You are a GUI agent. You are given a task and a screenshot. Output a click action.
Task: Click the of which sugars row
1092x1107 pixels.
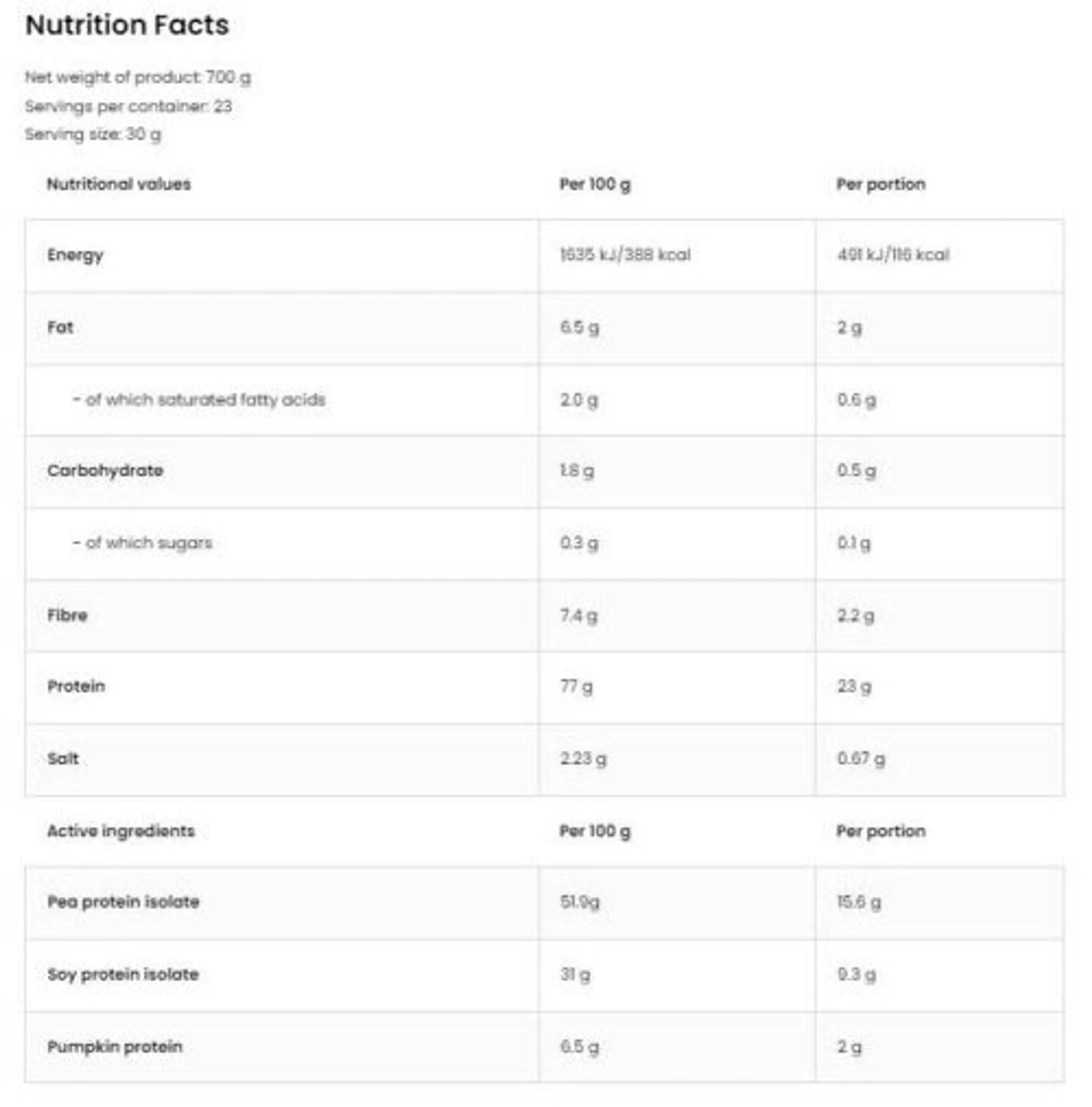pos(143,543)
